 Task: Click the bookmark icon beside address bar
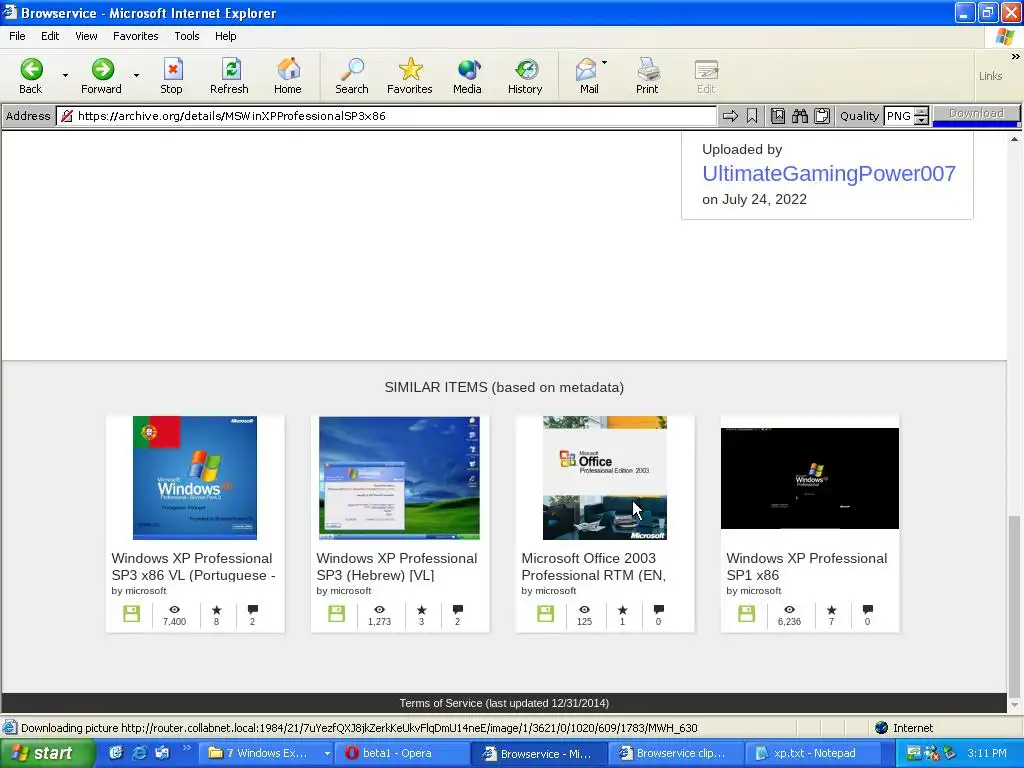(x=752, y=116)
